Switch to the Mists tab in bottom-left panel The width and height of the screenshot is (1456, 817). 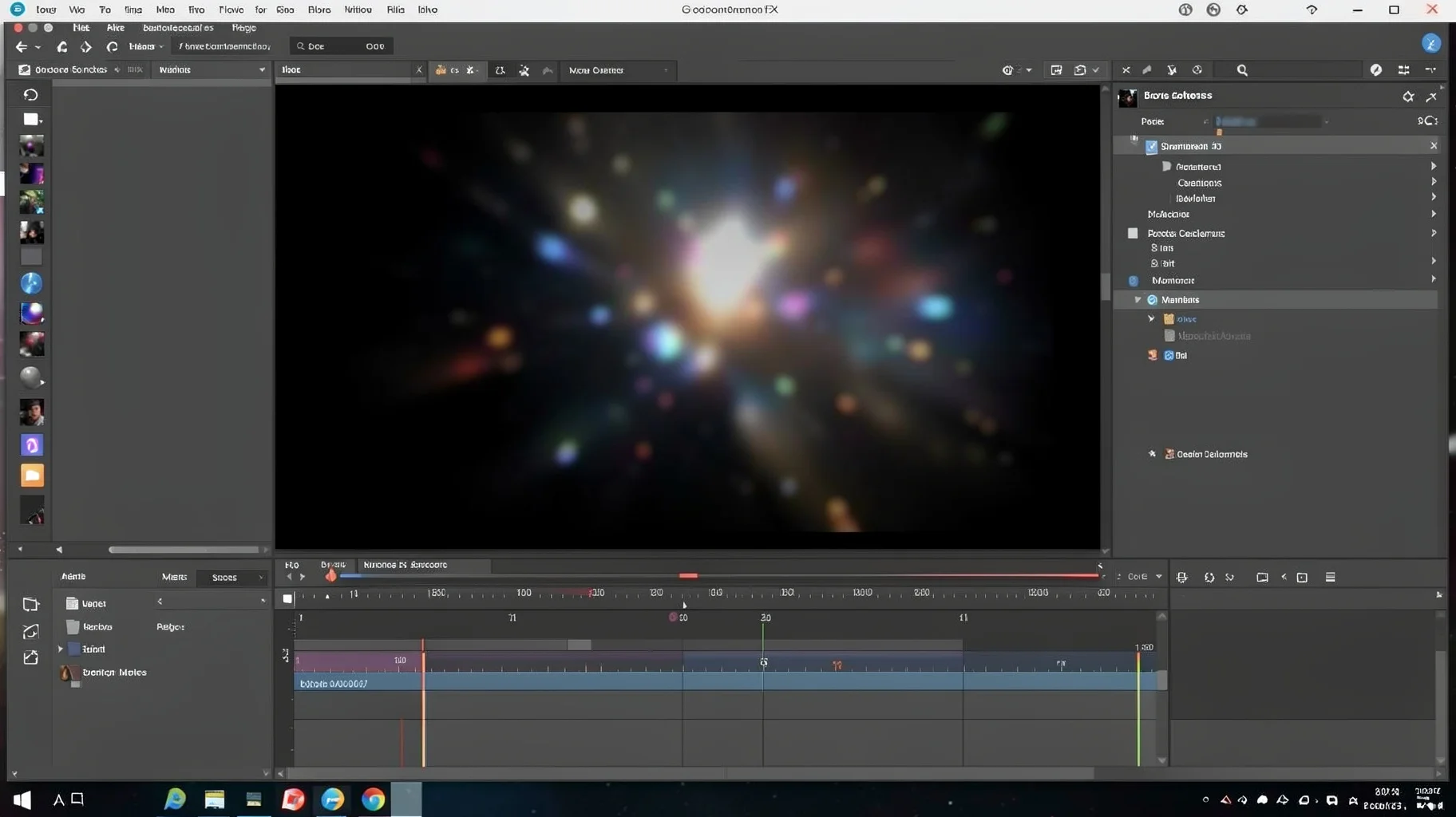tap(174, 577)
